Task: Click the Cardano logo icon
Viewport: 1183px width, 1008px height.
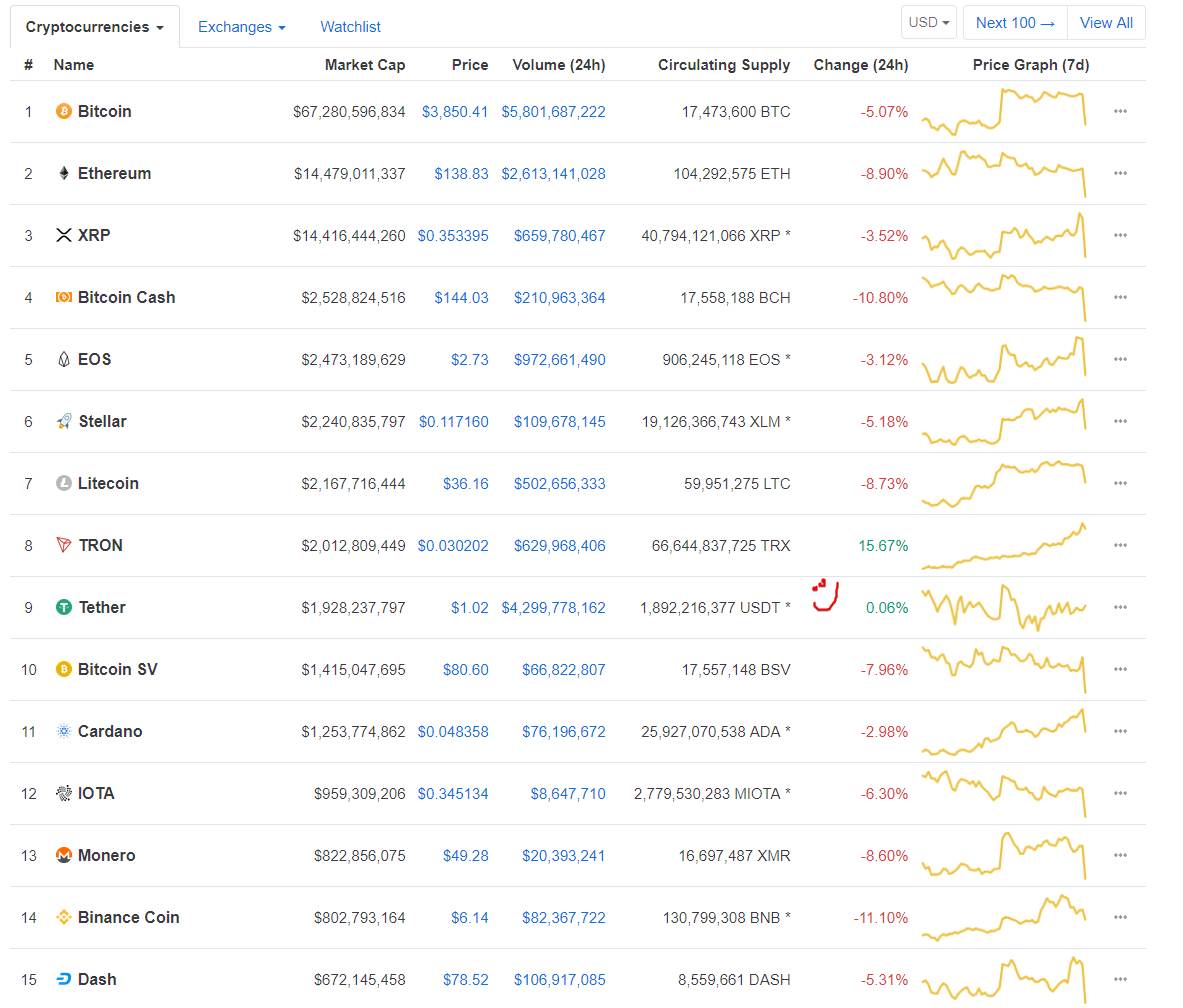Action: pos(64,731)
